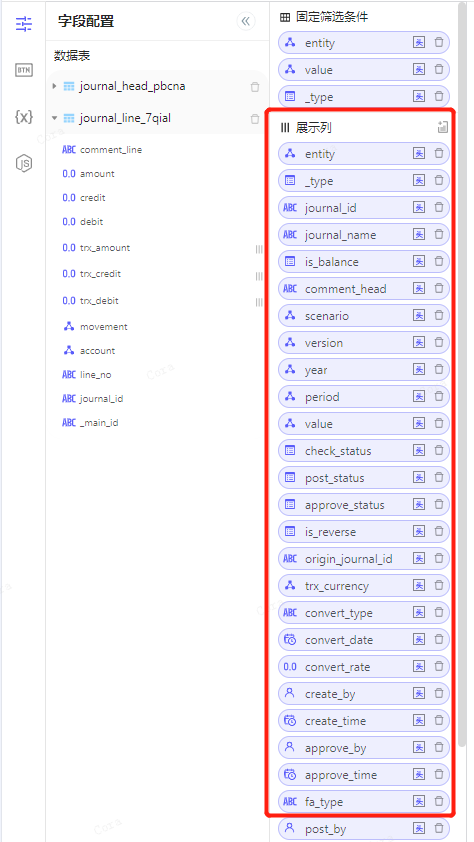Collapse the journal_line_7qial table tree
Screen dimensions: 474x842
pos(54,118)
